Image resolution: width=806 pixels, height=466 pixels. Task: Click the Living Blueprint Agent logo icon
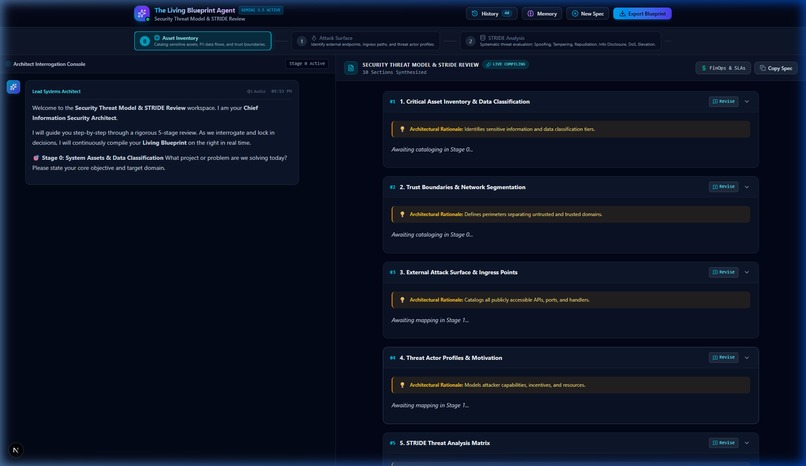142,13
